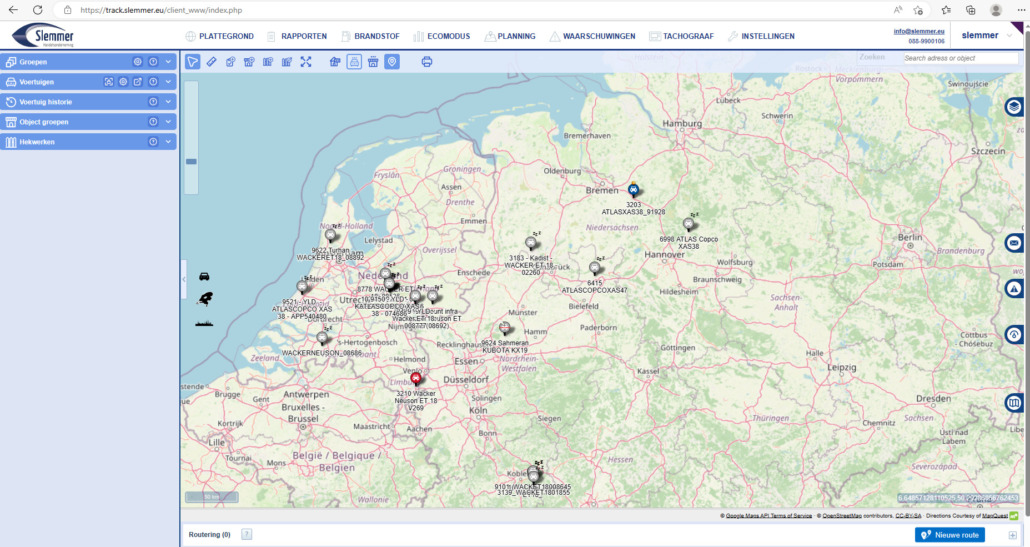Open settings gear in Groepen panel
Viewport: 1030px width, 547px height.
(x=138, y=62)
